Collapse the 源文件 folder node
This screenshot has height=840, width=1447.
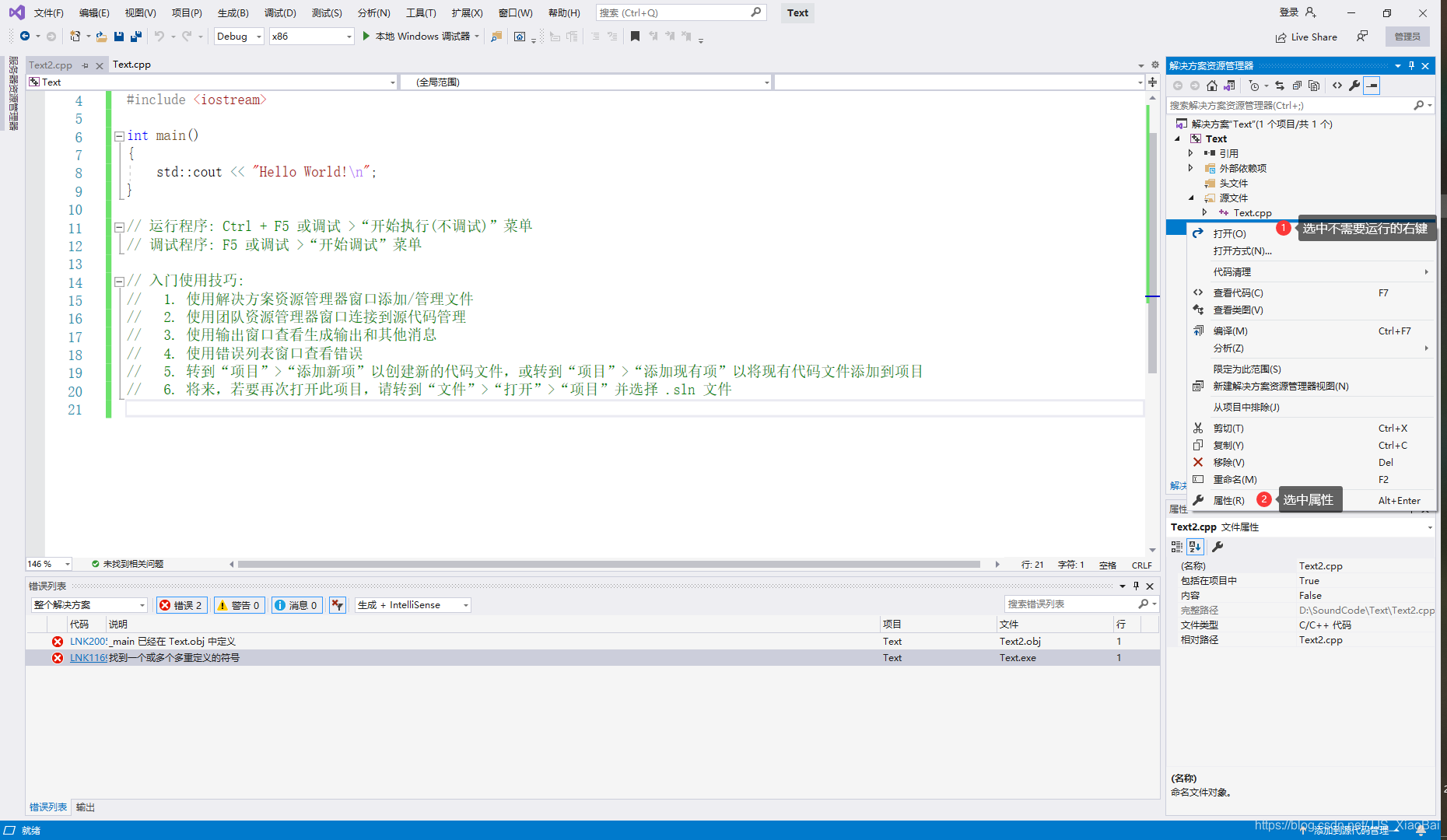tap(1191, 198)
